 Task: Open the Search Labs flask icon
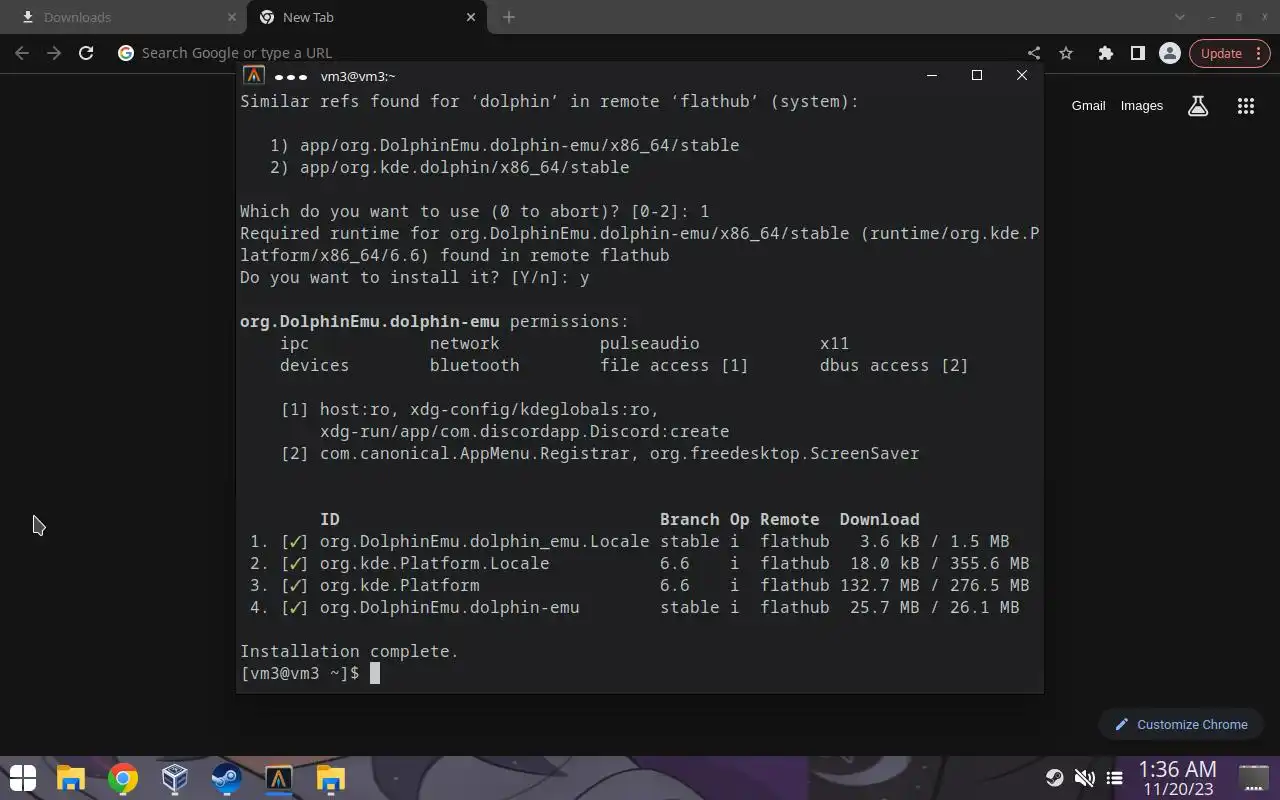tap(1198, 106)
